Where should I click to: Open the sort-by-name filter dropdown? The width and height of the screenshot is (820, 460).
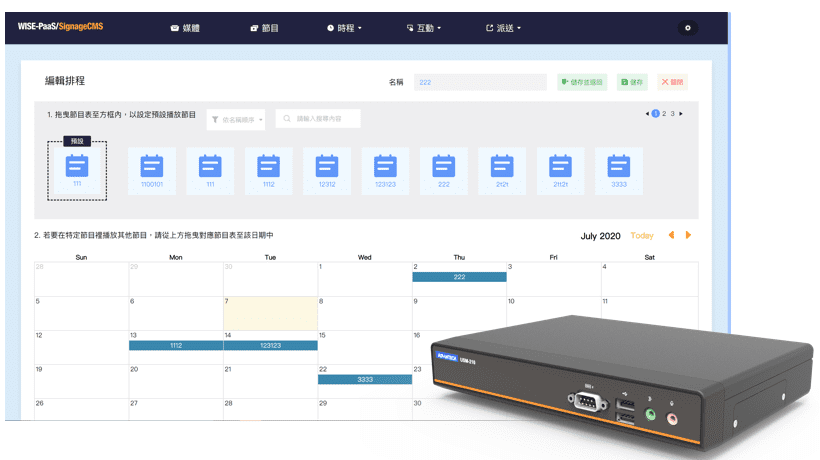click(x=237, y=119)
